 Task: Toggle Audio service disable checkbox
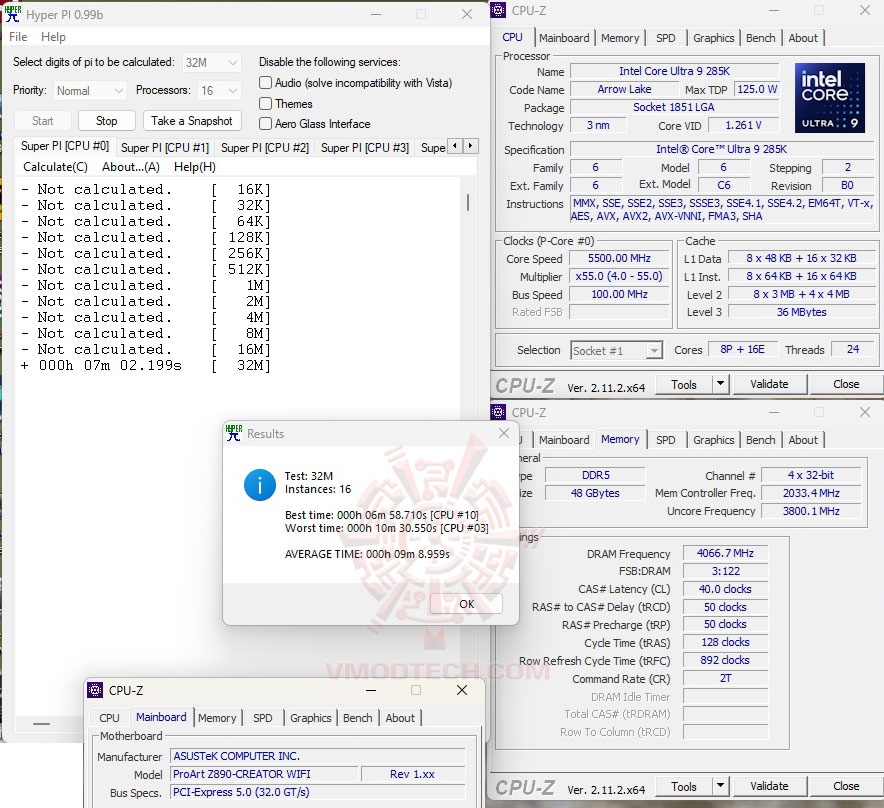pyautogui.click(x=266, y=83)
